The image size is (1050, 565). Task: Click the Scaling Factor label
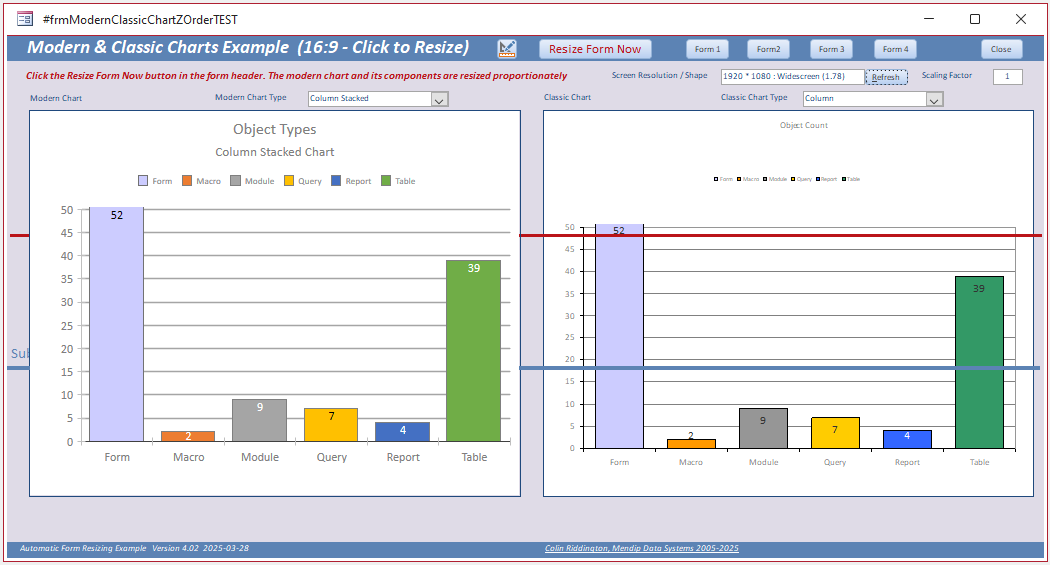(x=946, y=75)
